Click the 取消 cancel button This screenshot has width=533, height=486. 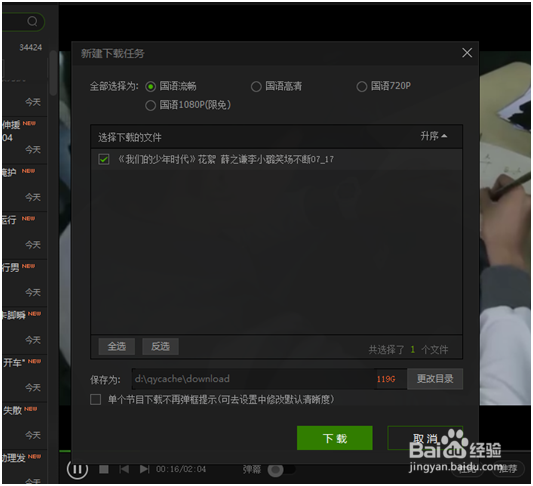tap(425, 438)
